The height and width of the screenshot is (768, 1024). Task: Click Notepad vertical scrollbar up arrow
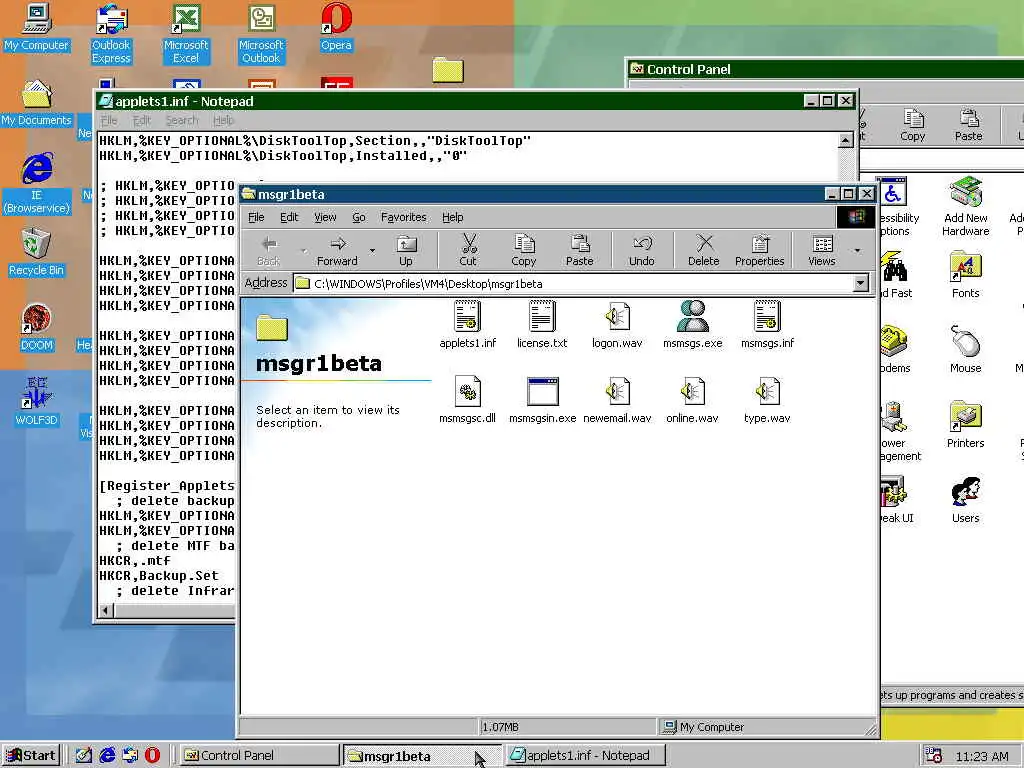point(845,140)
